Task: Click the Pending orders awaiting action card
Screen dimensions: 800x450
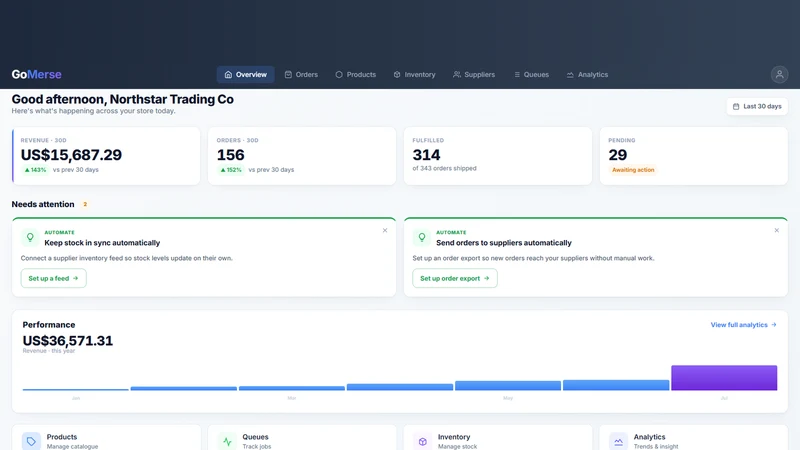Action: 694,156
